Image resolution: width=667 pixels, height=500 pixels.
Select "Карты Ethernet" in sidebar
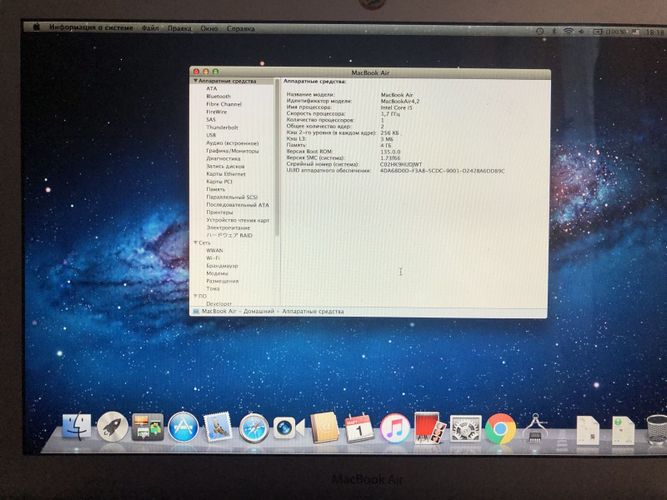(x=226, y=174)
